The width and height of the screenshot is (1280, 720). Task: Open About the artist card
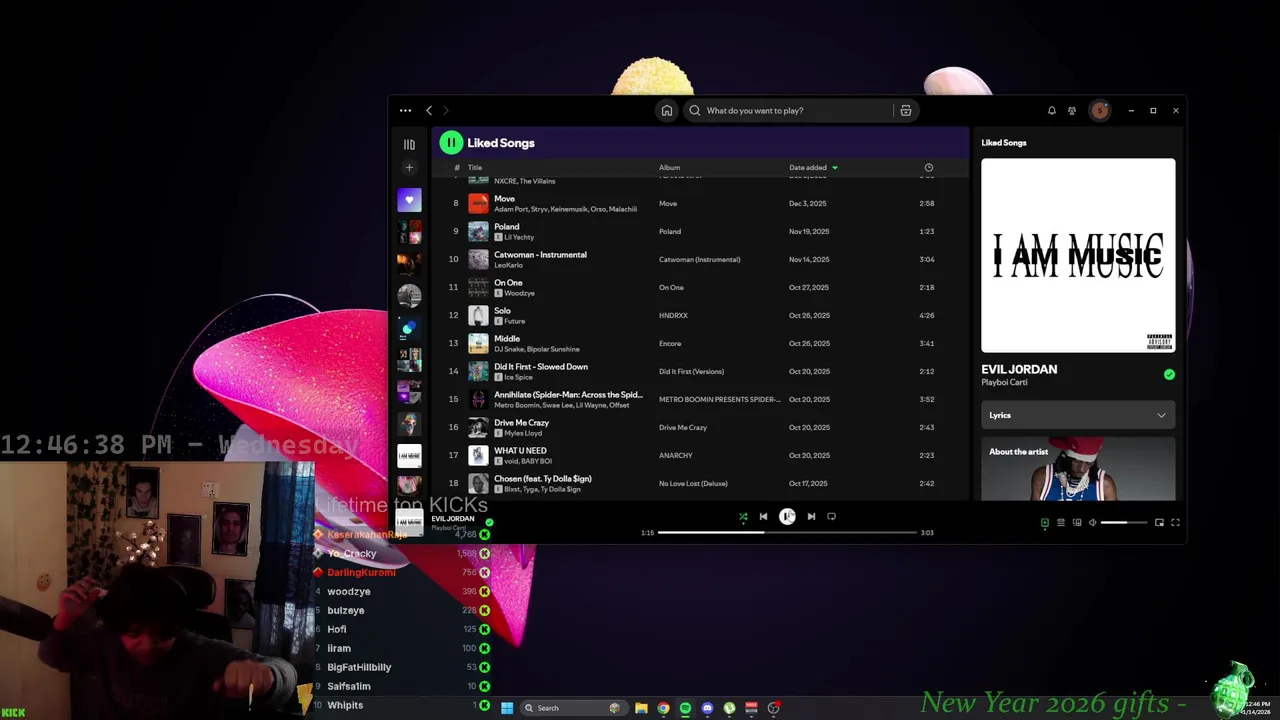tap(1078, 468)
